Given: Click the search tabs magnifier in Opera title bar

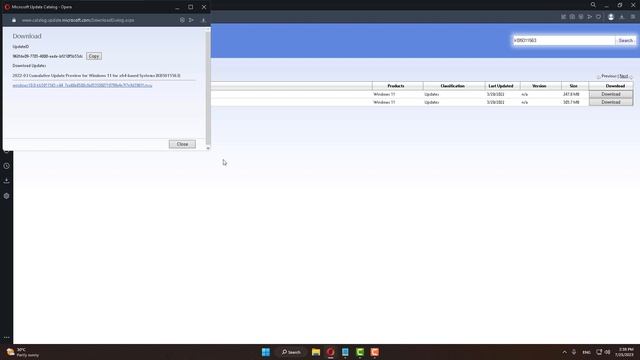Looking at the screenshot, I should pos(593,5).
